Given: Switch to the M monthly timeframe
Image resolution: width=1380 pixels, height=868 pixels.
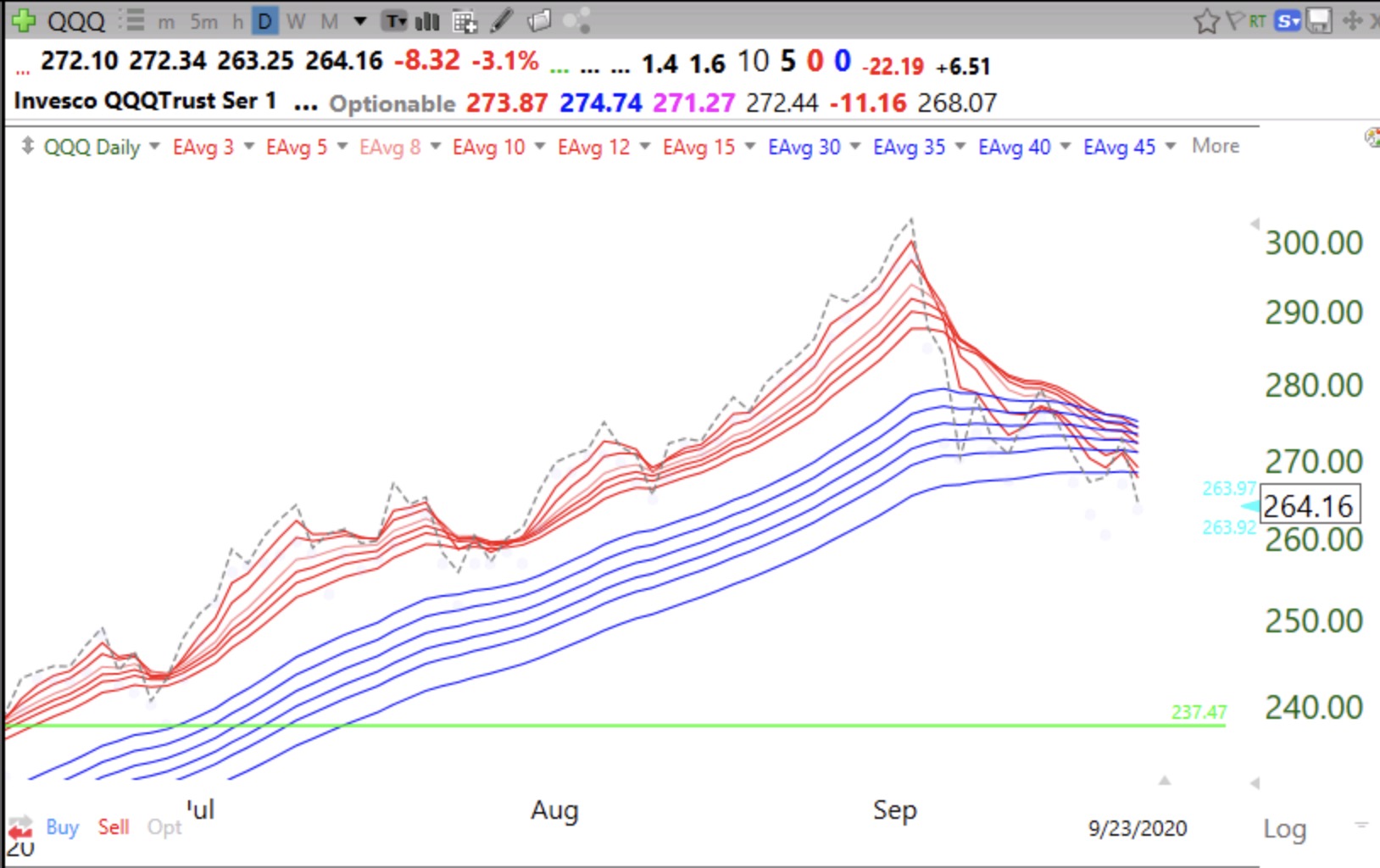Looking at the screenshot, I should tap(330, 21).
